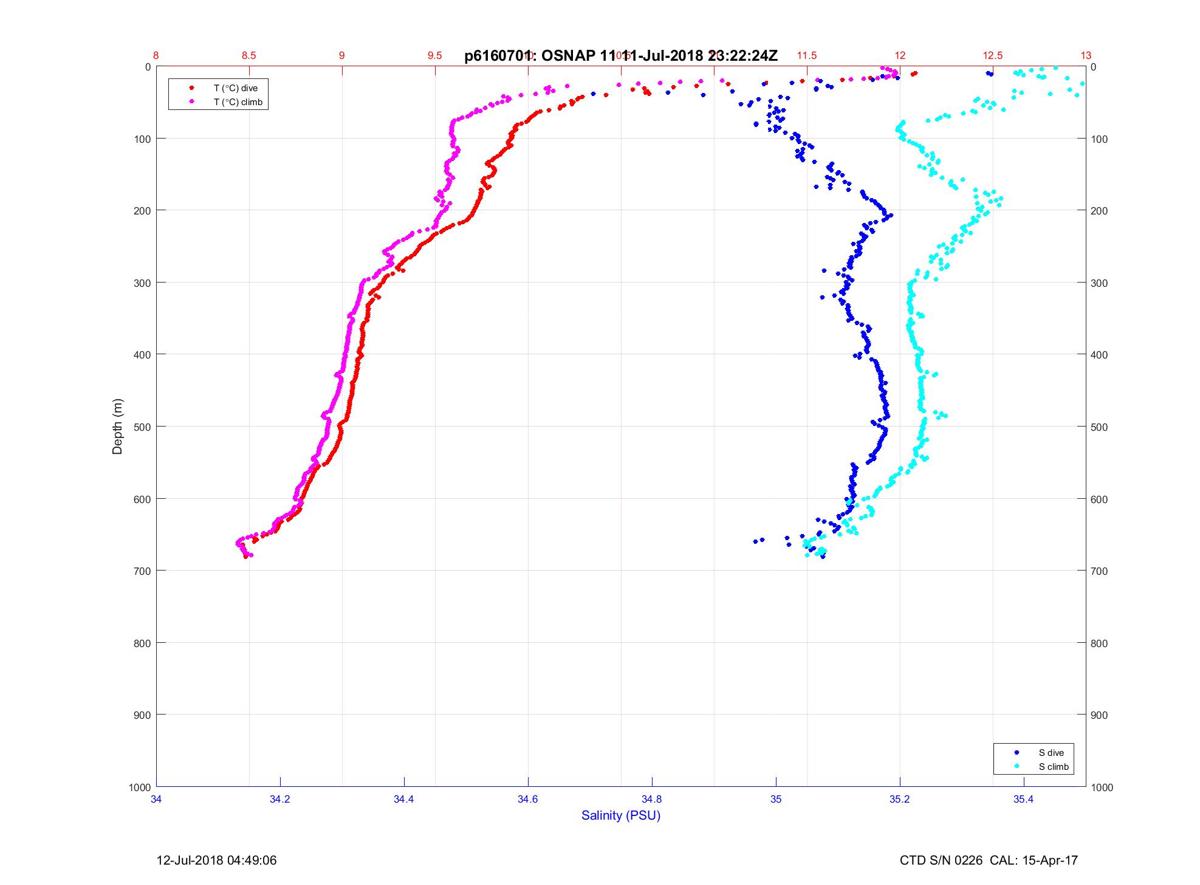This screenshot has width=1200, height=885.
Task: Click the 34.4 salinity tick label
Action: [x=404, y=799]
